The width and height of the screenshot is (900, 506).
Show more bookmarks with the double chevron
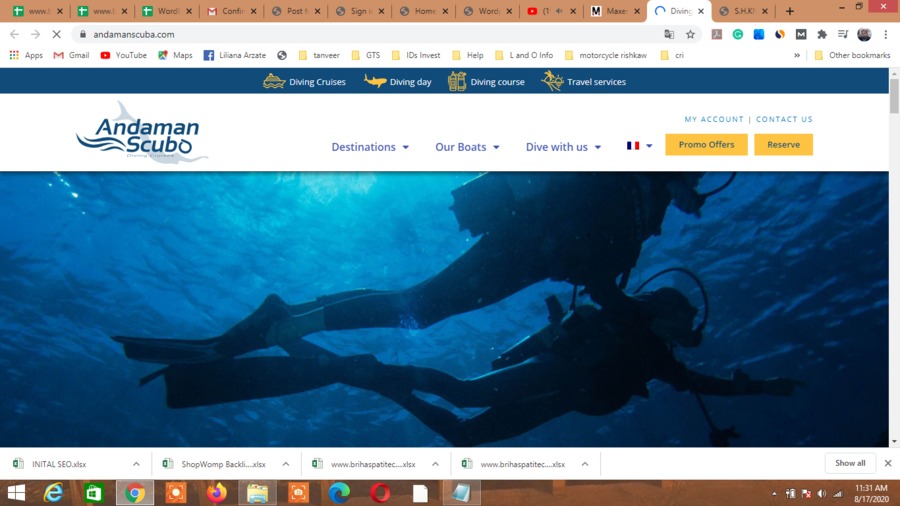[797, 55]
